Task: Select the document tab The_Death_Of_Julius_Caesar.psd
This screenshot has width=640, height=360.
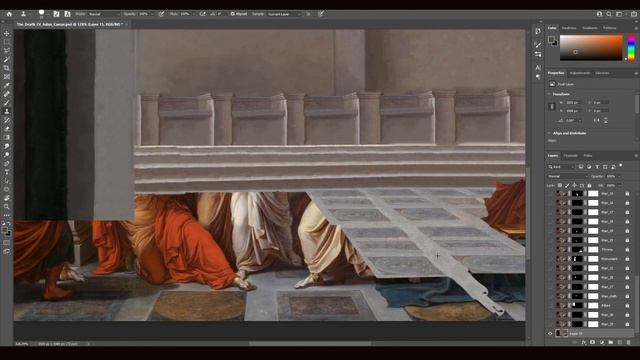Action: point(69,24)
